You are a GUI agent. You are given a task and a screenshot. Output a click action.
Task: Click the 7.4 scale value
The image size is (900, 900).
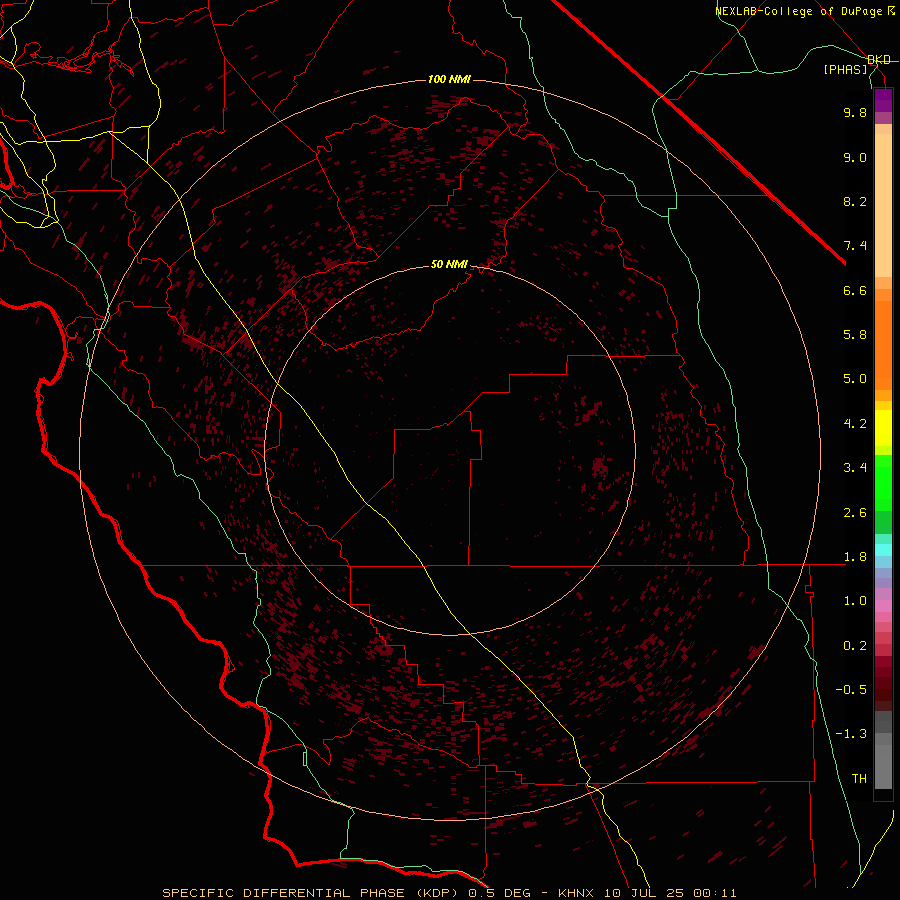pyautogui.click(x=855, y=246)
